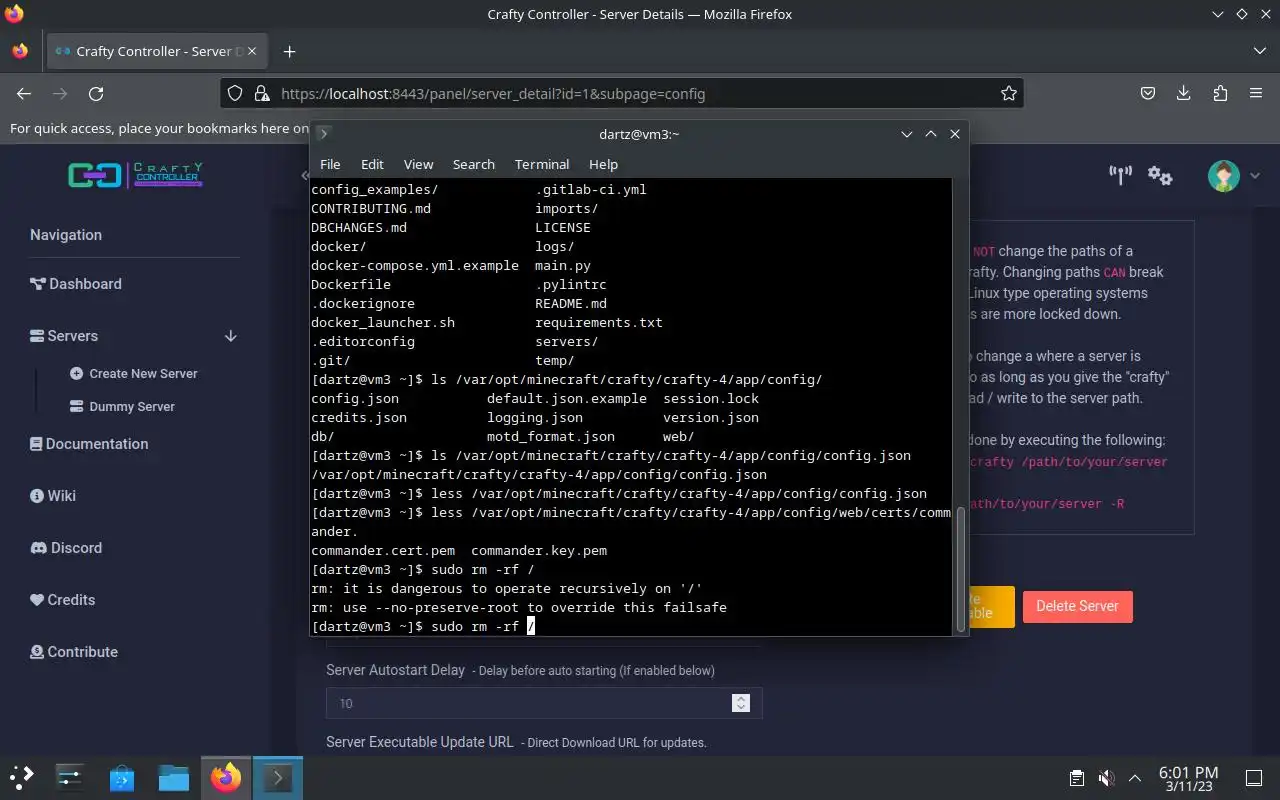Click the terminal window's vertical scrollbar
This screenshot has height=800, width=1280.
point(961,568)
